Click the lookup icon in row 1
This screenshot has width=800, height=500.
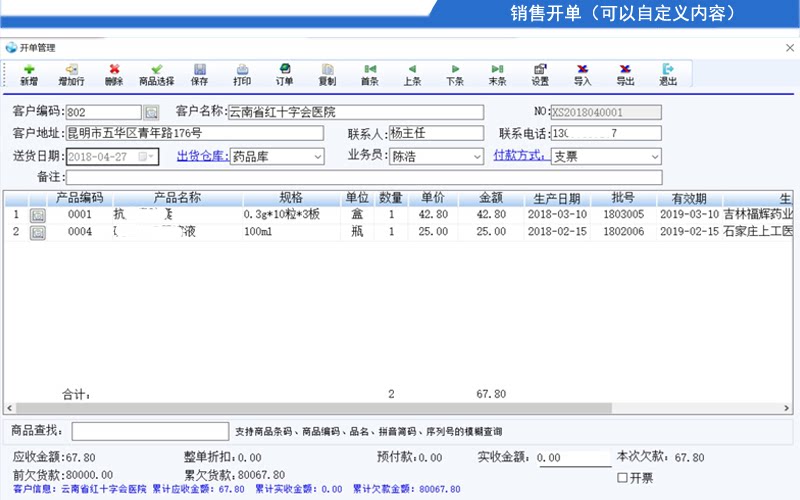[38, 215]
